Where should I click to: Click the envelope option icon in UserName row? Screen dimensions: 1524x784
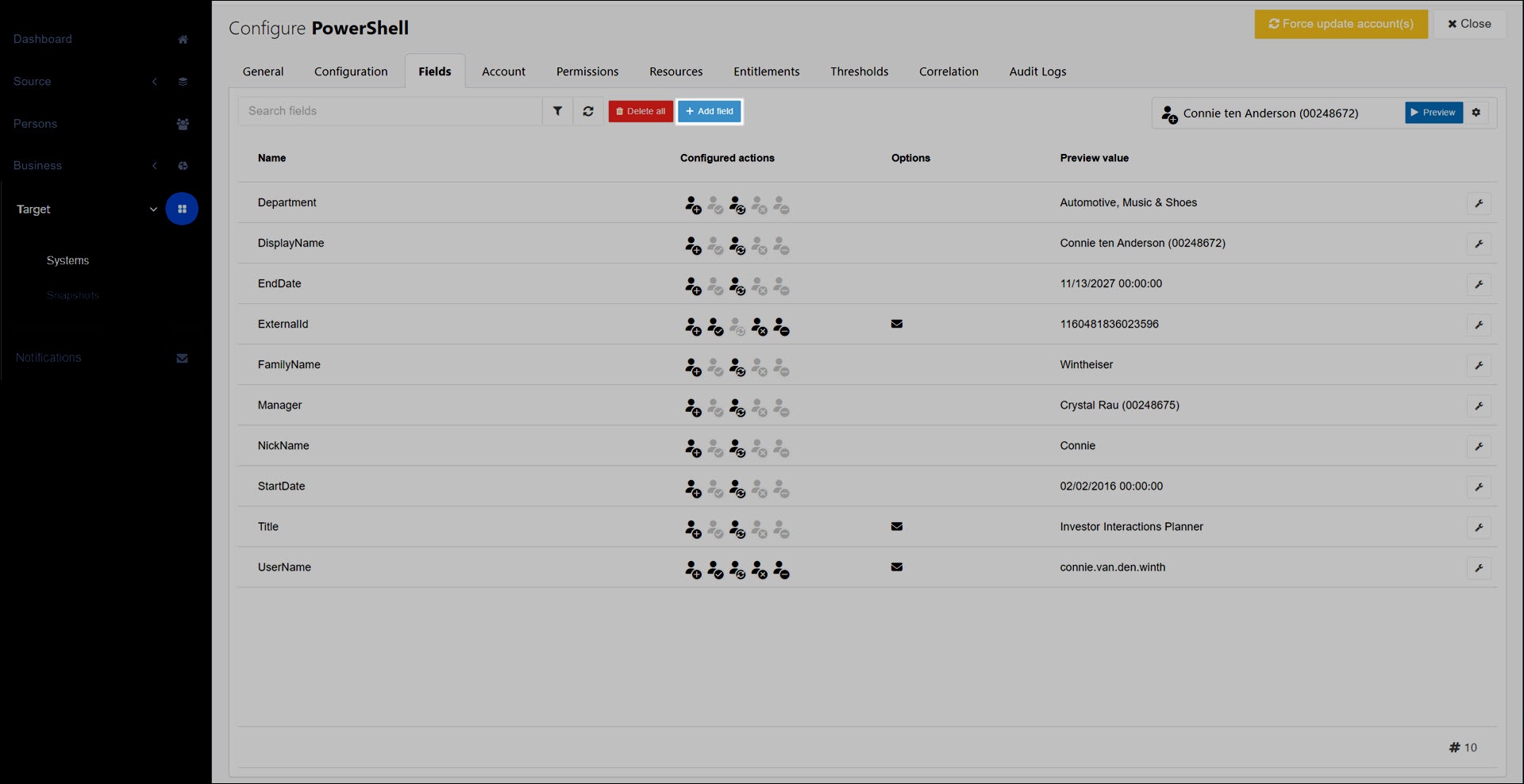point(897,567)
